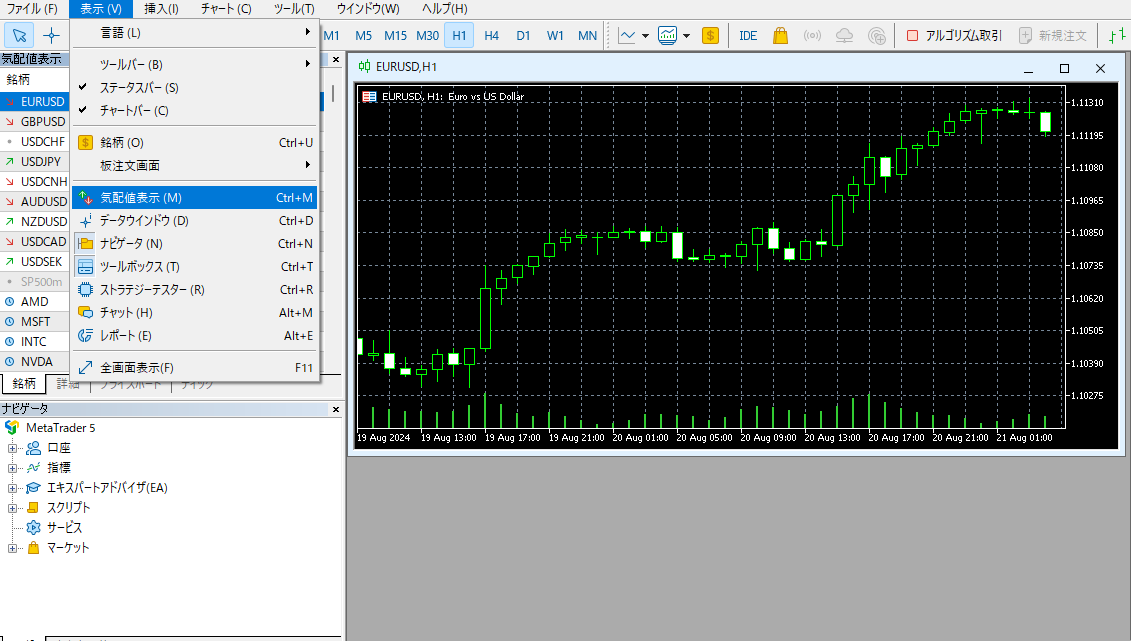Select 全画面表示 fullscreen menu item
This screenshot has width=1131, height=641.
[x=137, y=367]
